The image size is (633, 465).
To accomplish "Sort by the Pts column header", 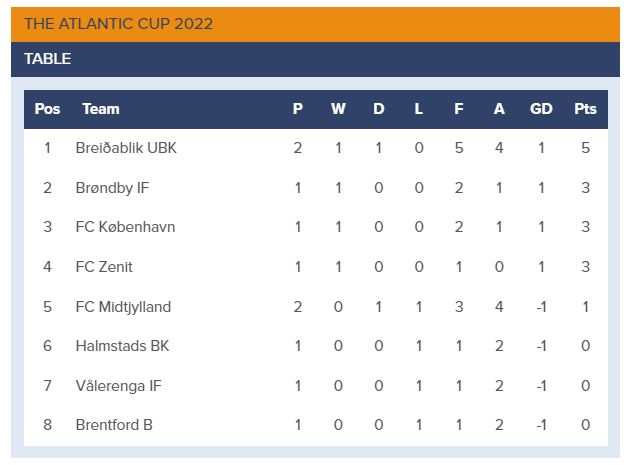I will click(x=585, y=109).
